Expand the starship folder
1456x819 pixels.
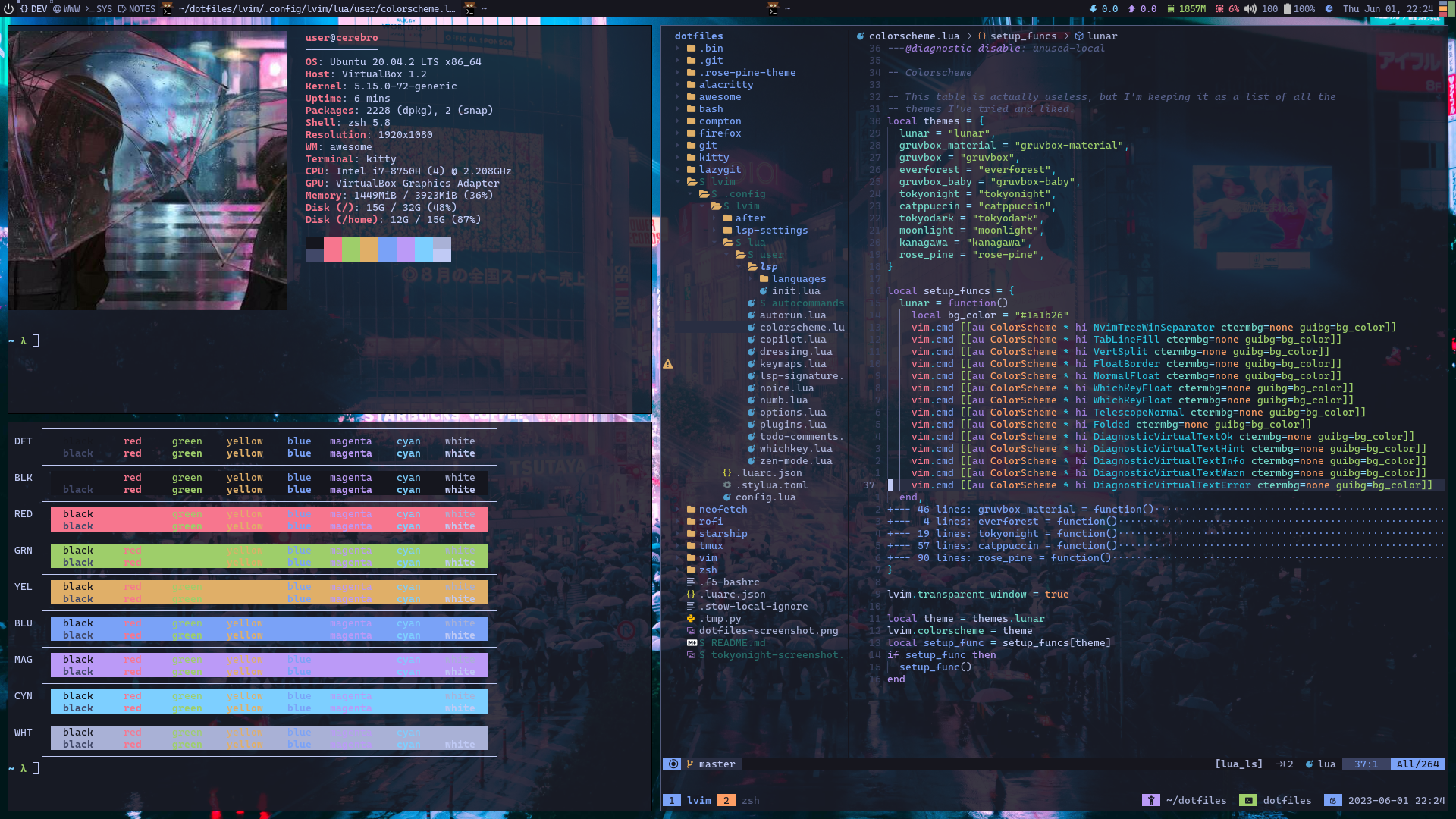tap(716, 534)
